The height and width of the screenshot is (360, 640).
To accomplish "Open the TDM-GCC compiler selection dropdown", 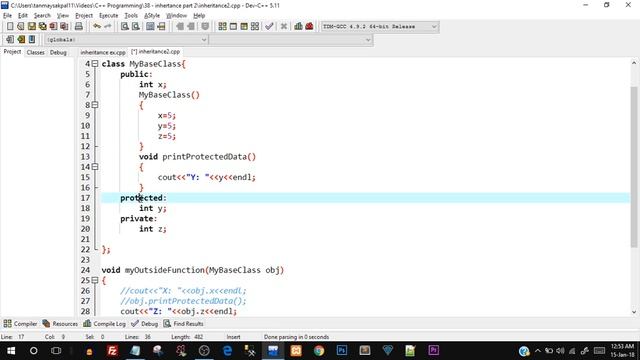I will coord(380,27).
